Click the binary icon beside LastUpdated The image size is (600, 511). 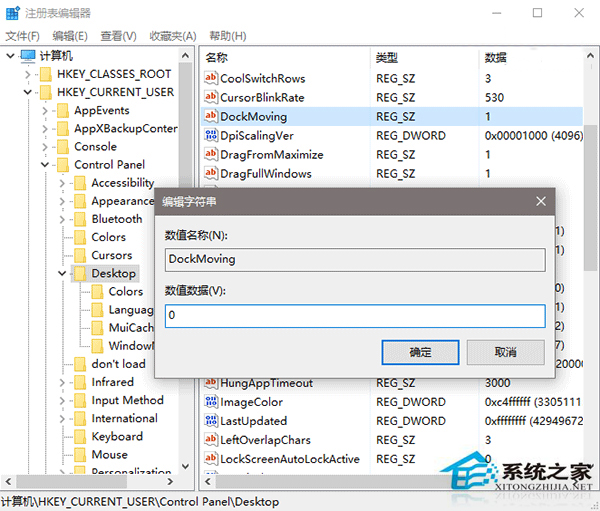[211, 421]
